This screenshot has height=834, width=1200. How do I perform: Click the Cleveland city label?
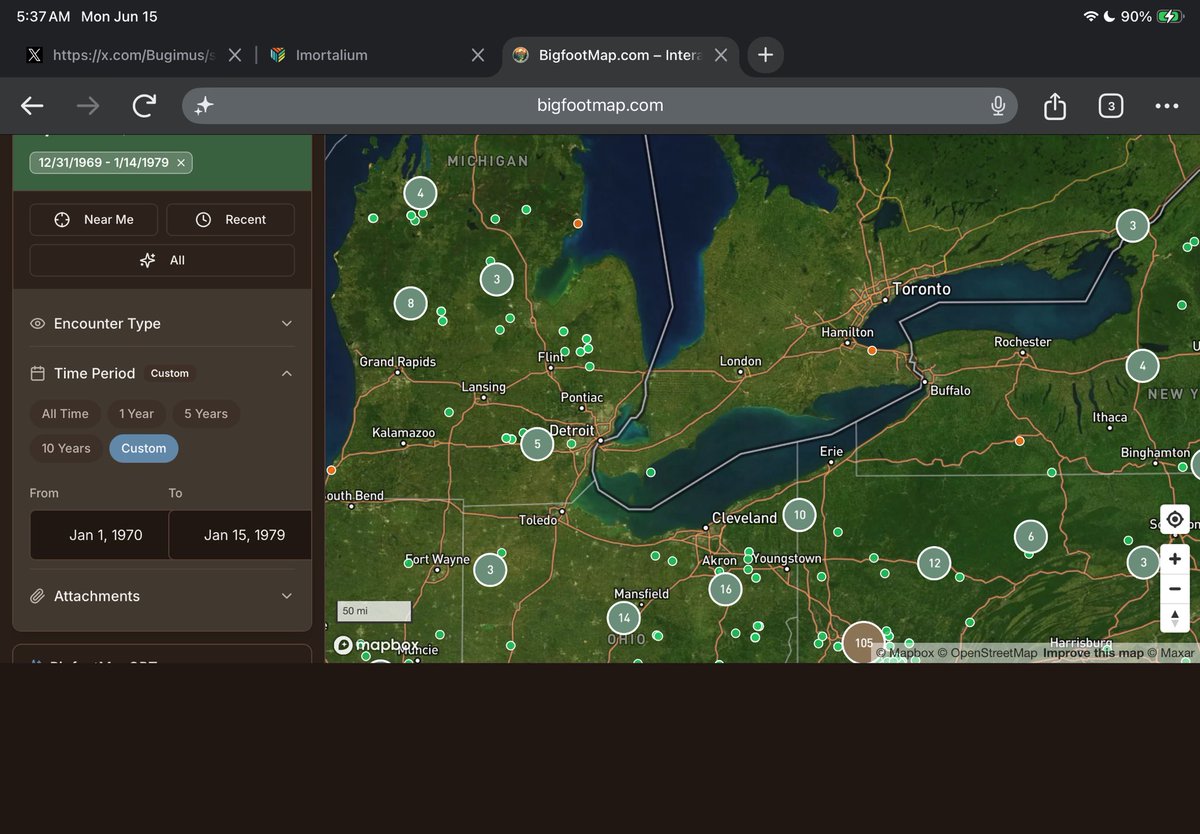pyautogui.click(x=744, y=518)
